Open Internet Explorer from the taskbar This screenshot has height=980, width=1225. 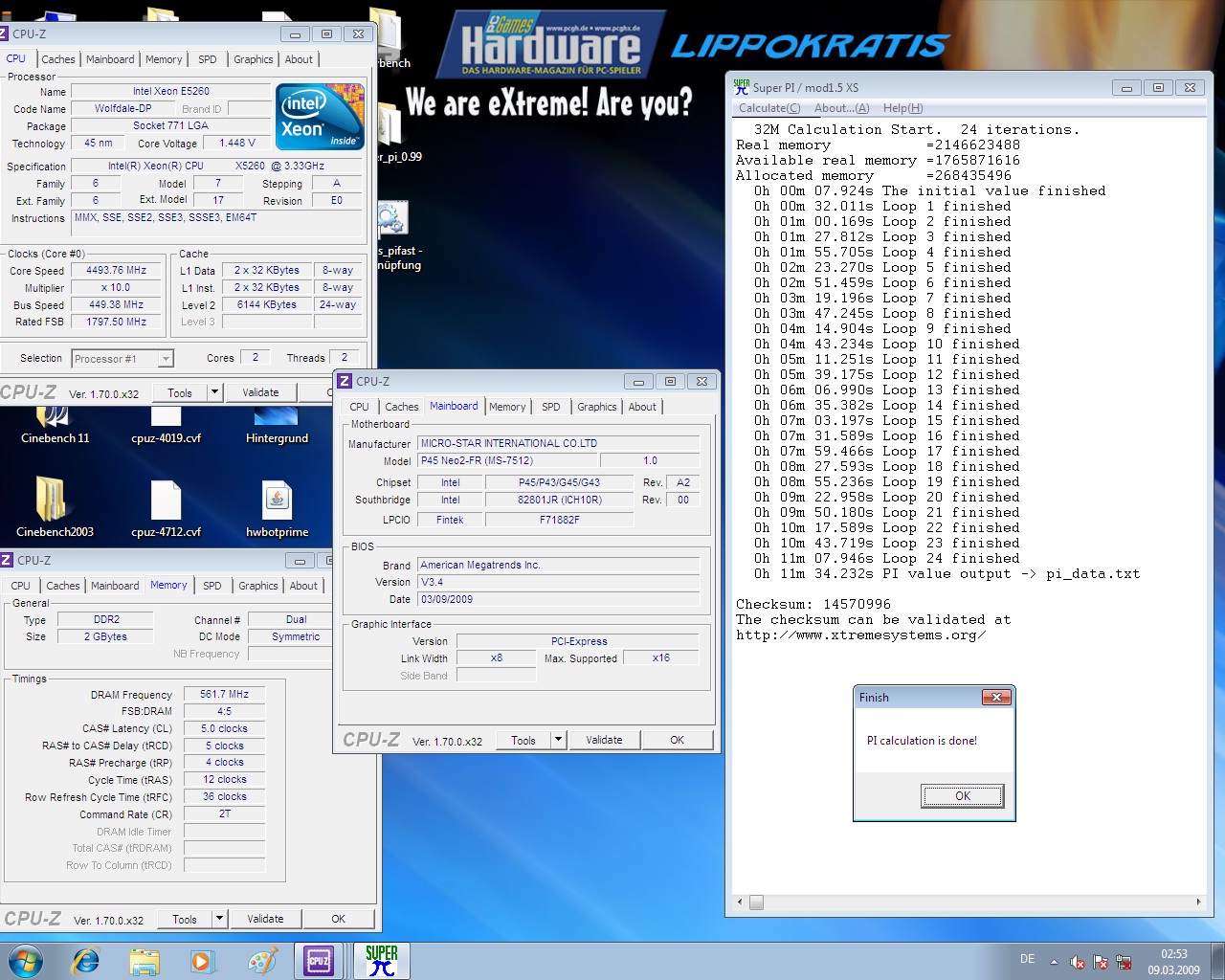coord(86,961)
